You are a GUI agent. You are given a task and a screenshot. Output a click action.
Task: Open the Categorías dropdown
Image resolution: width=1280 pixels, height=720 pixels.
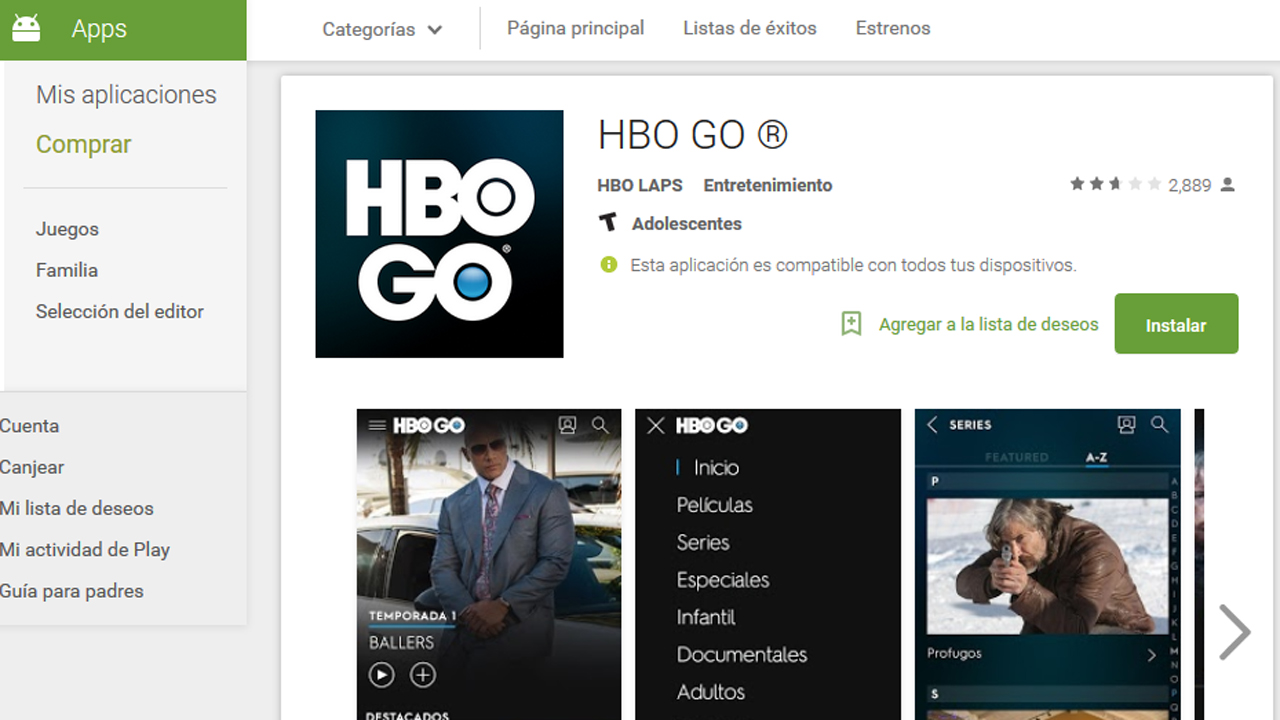382,29
